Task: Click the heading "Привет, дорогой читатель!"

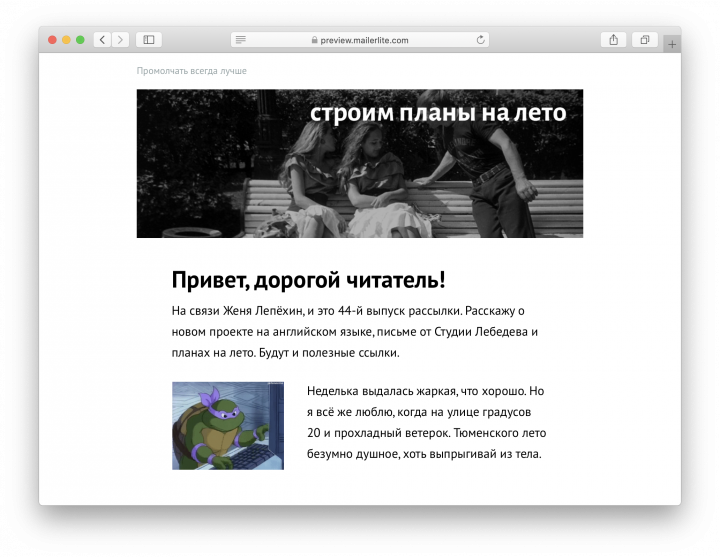Action: [x=308, y=280]
